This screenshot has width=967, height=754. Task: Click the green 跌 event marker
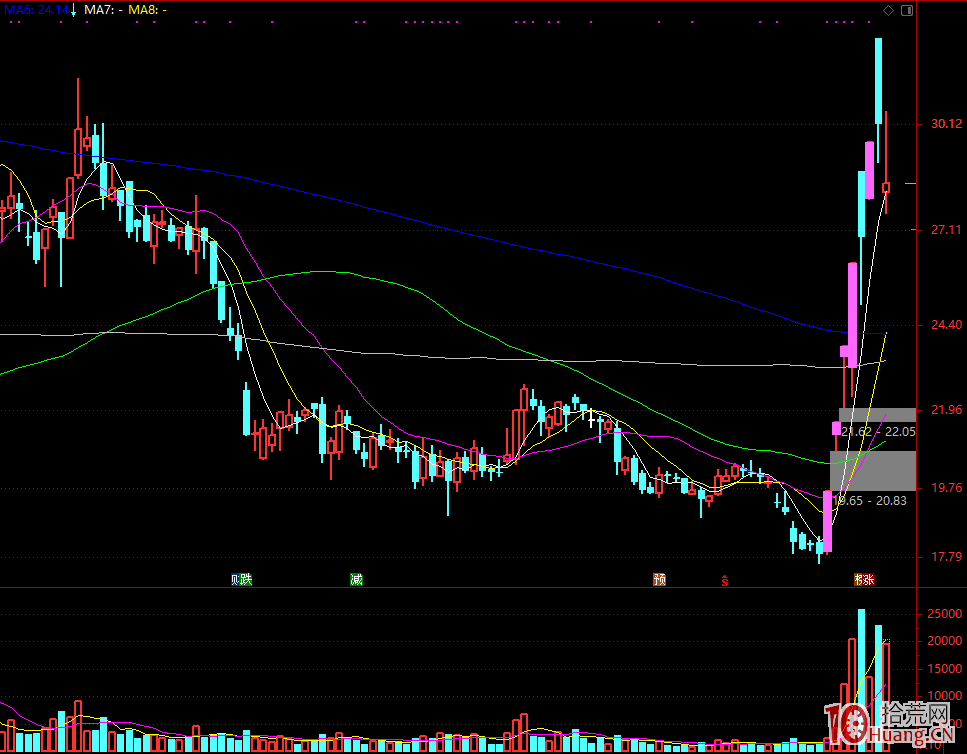click(246, 579)
